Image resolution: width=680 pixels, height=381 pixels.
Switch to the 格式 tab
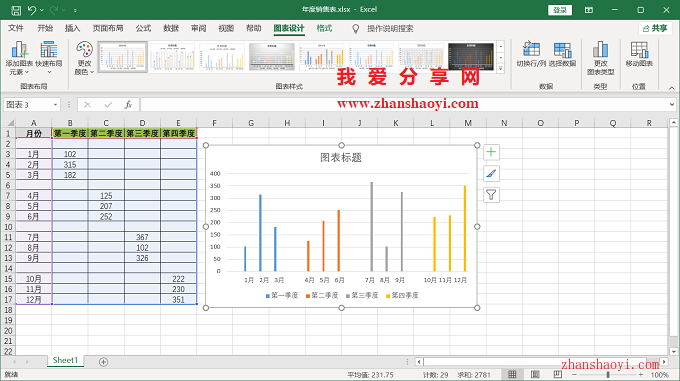click(324, 28)
